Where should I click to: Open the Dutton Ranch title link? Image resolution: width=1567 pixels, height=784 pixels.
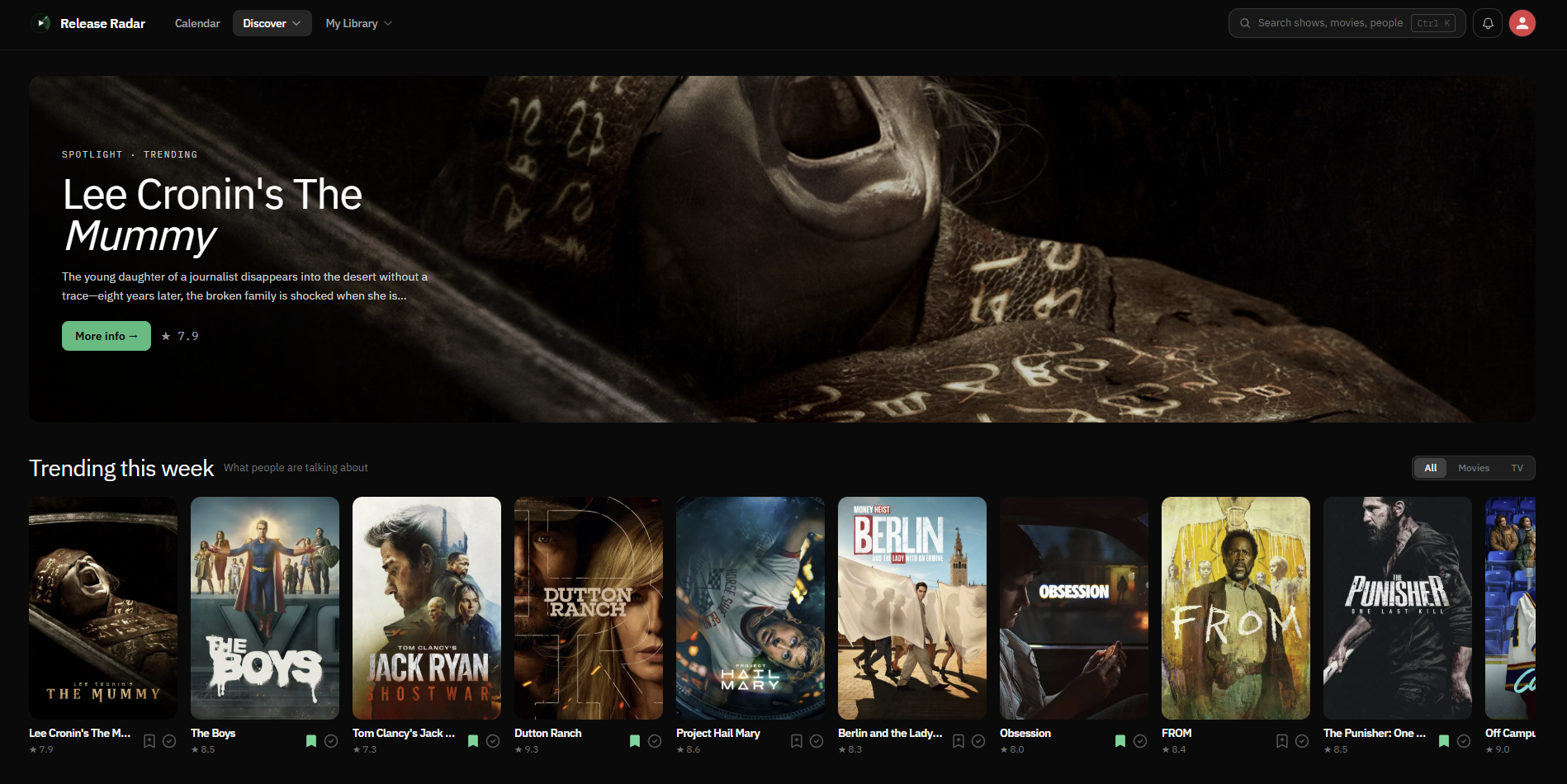548,733
